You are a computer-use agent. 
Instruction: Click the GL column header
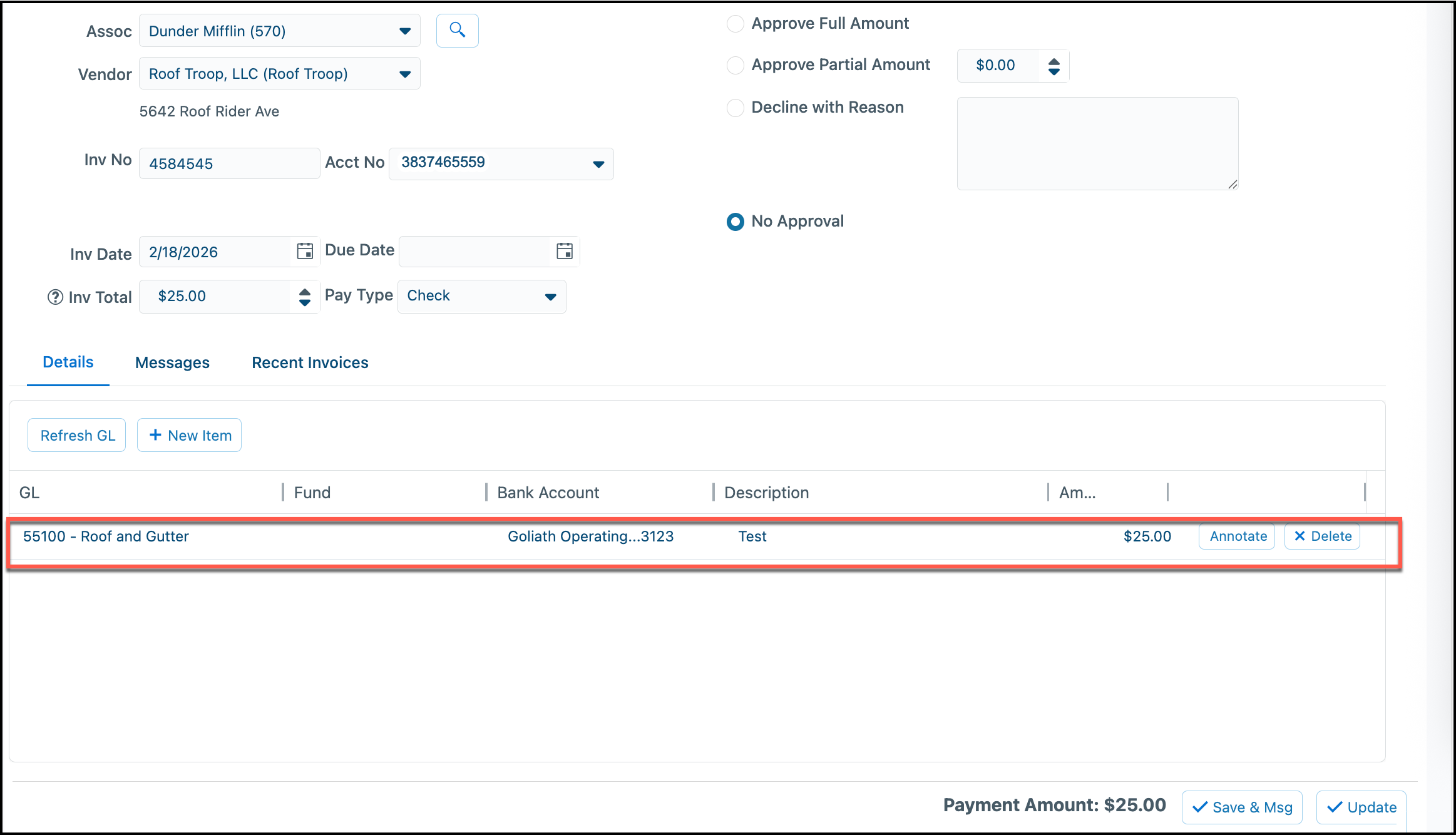(29, 493)
